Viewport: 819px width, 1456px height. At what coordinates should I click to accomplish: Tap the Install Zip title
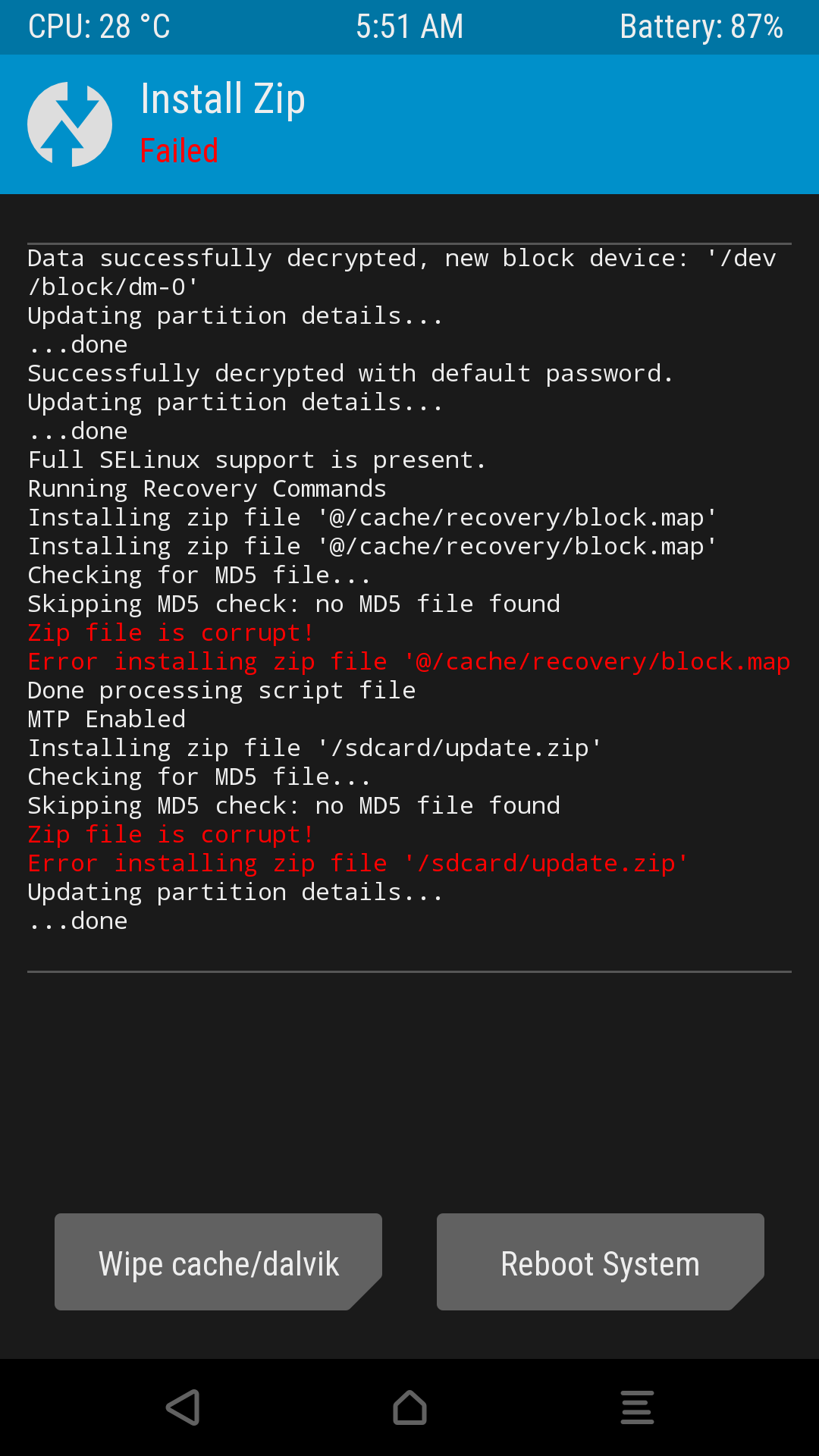223,99
